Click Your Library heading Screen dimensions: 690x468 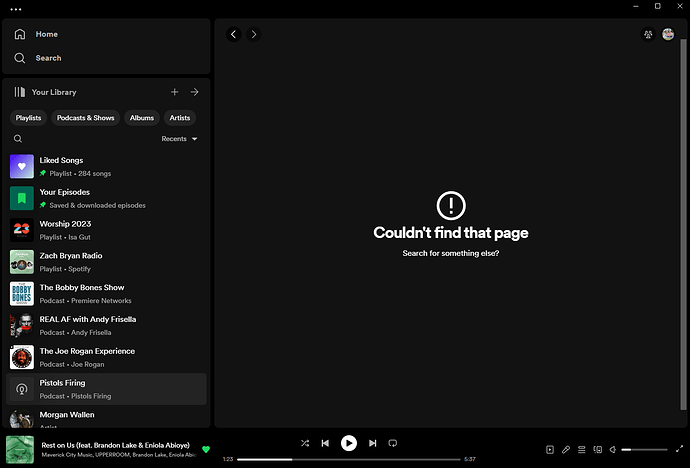click(x=54, y=92)
